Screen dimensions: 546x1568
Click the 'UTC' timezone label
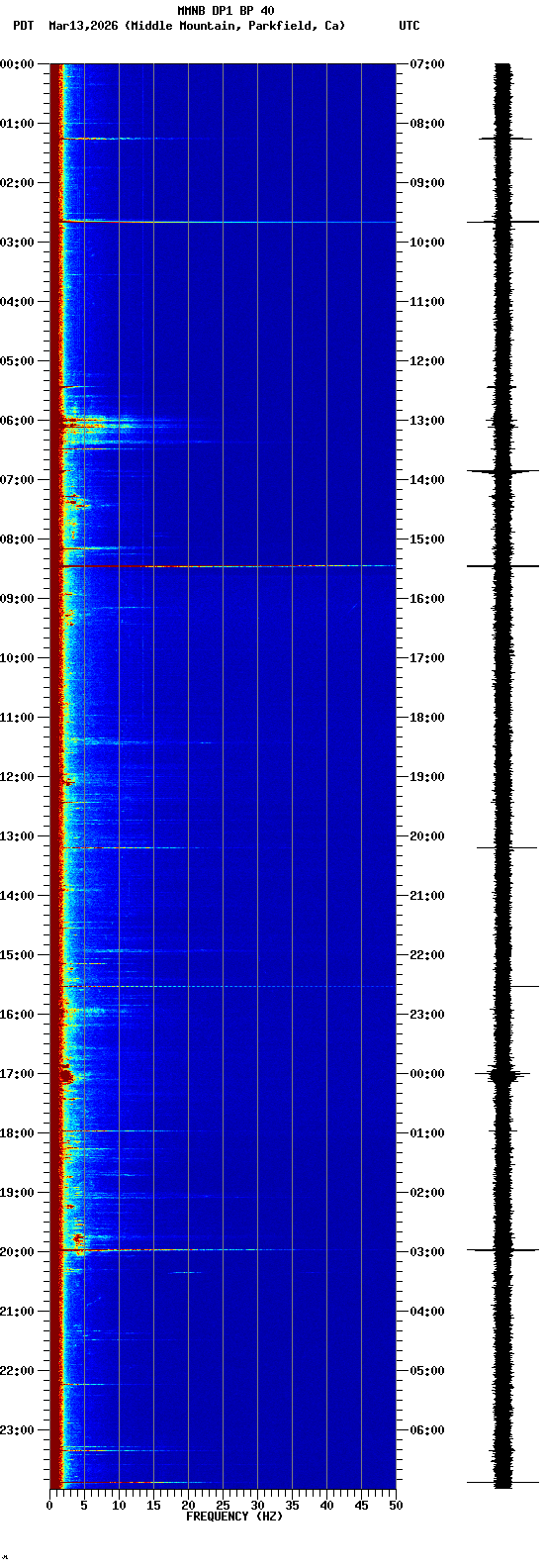pos(409,26)
